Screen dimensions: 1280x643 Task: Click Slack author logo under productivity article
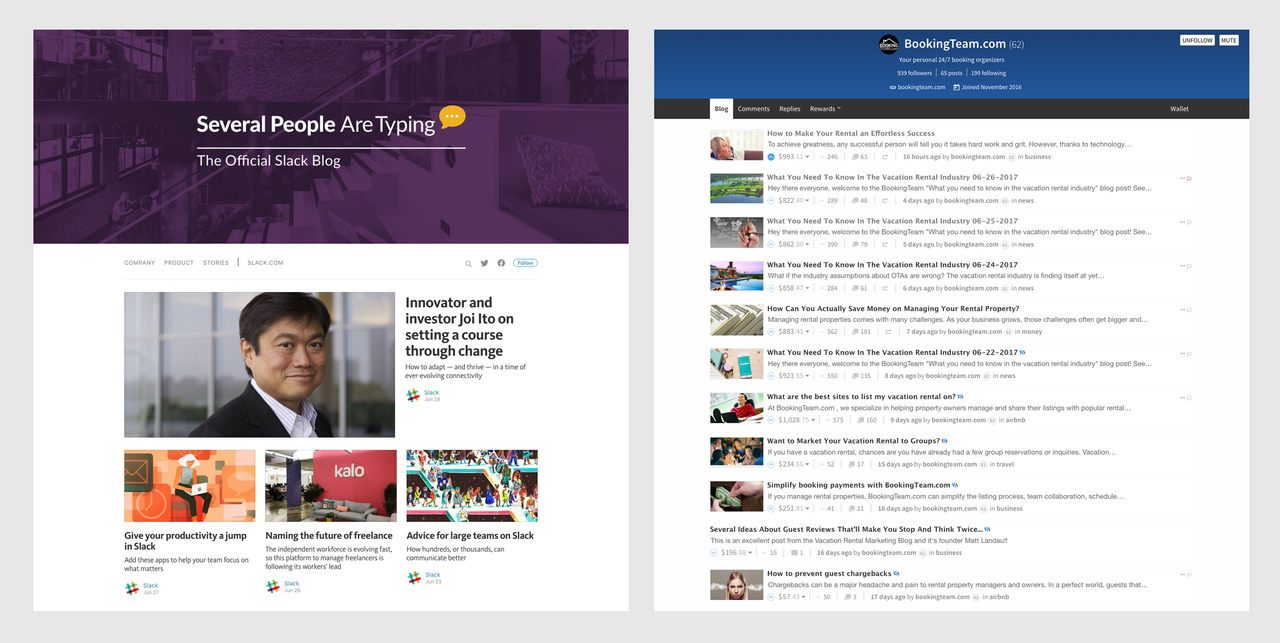pos(131,589)
